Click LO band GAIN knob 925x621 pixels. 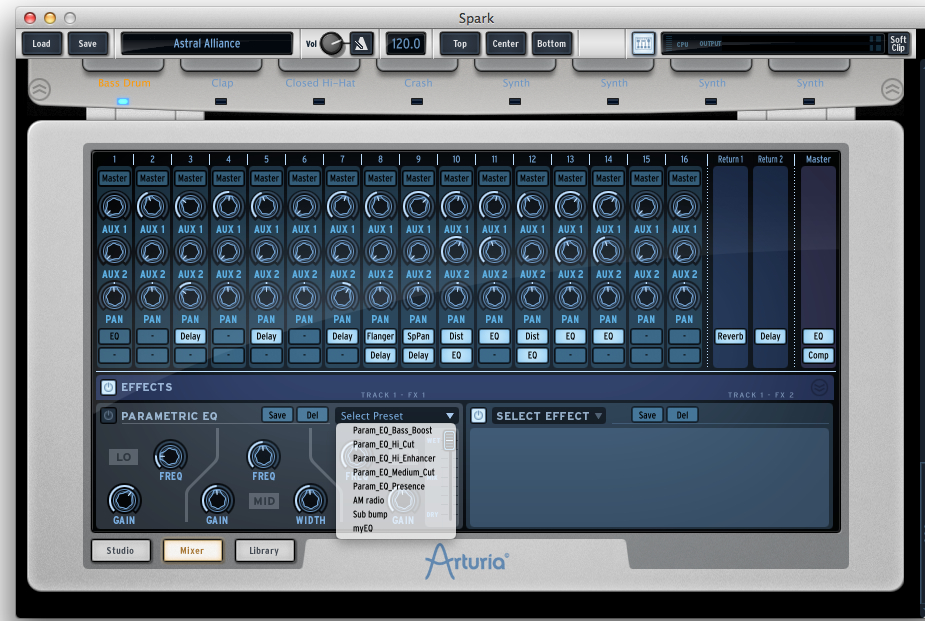pos(124,500)
